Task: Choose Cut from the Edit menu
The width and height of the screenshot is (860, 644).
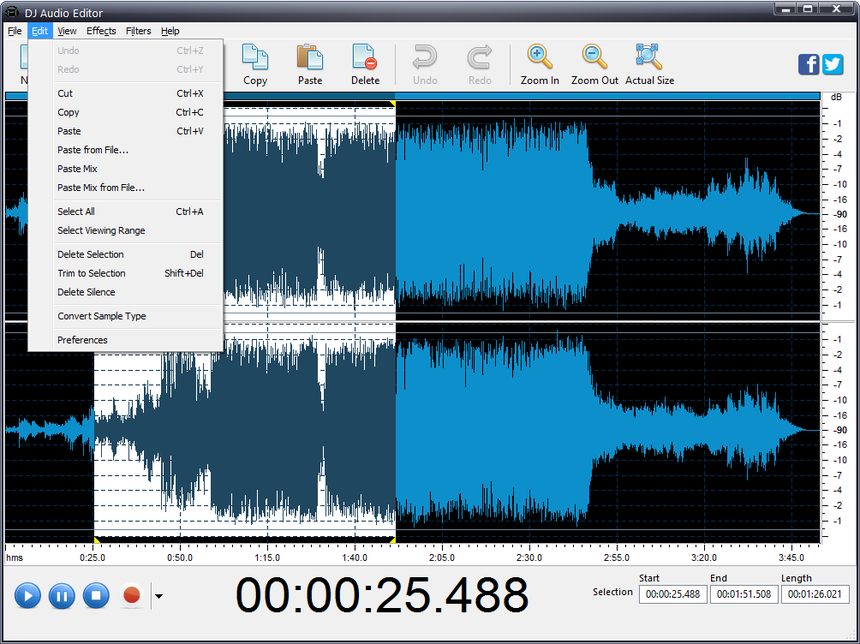Action: (126, 93)
